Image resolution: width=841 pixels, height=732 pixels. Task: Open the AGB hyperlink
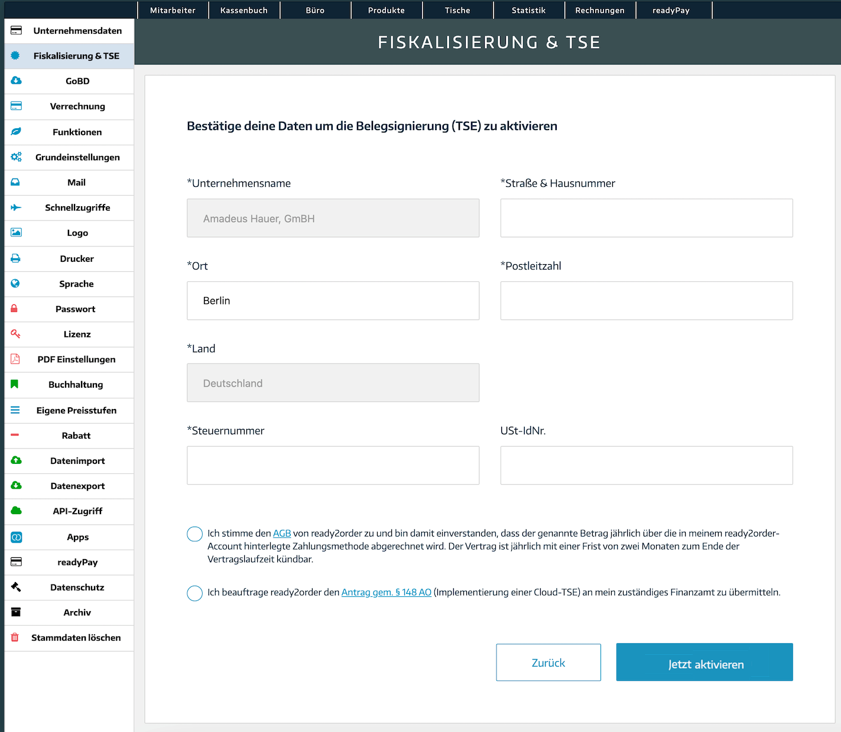[282, 534]
